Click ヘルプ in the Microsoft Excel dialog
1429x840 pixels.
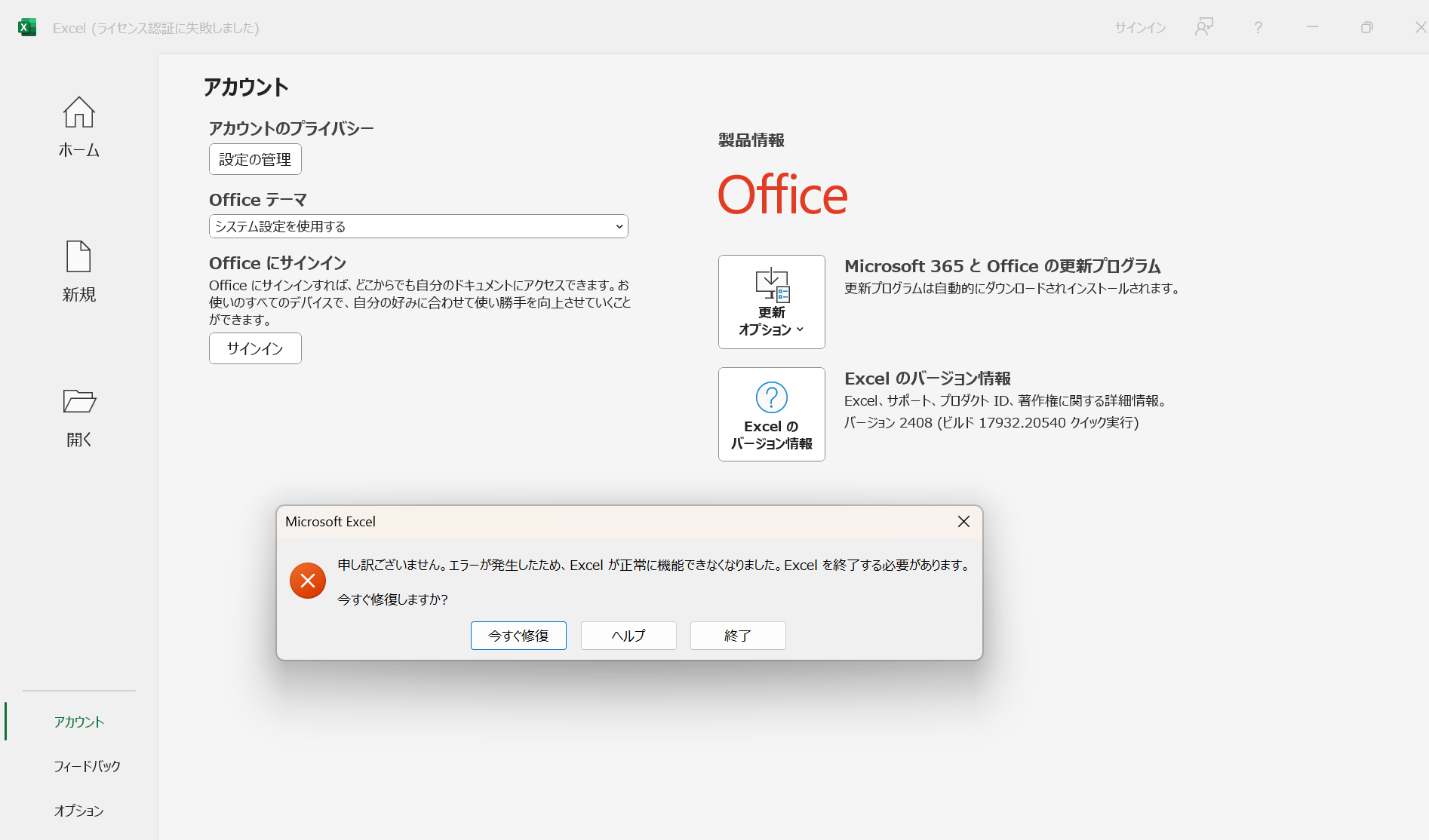click(628, 636)
